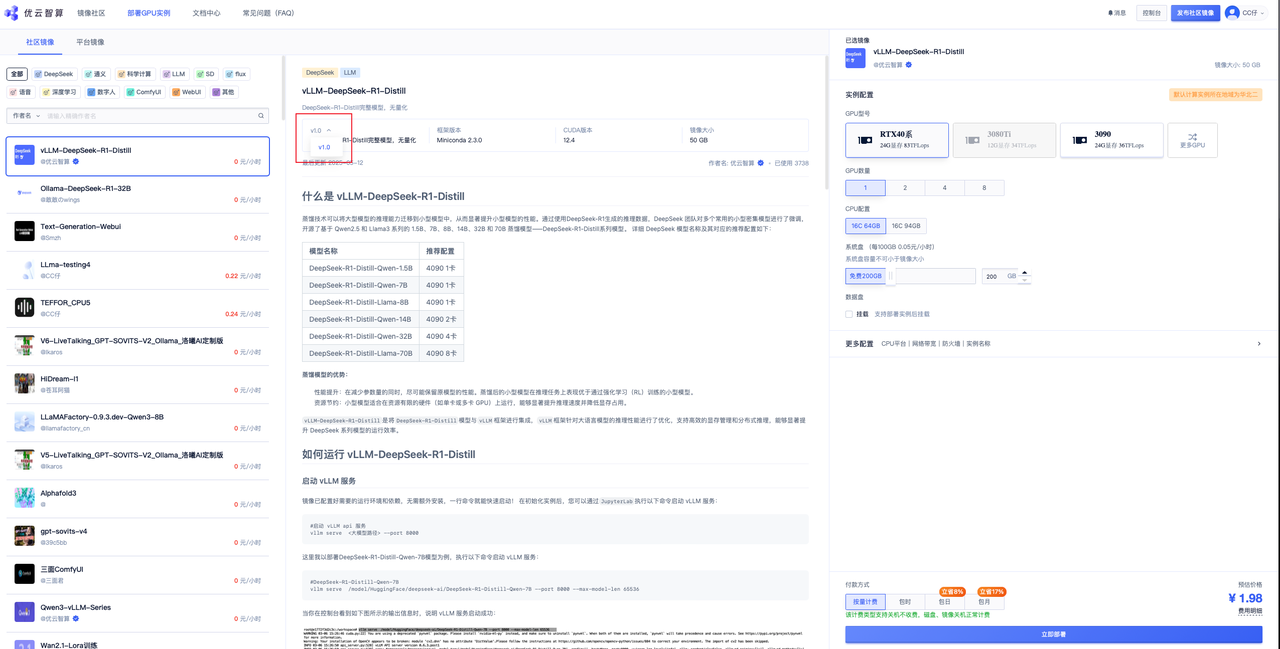Screen dimensions: 1280x649
Task: Open 镜像社区 nav item
Action: pyautogui.click(x=91, y=13)
